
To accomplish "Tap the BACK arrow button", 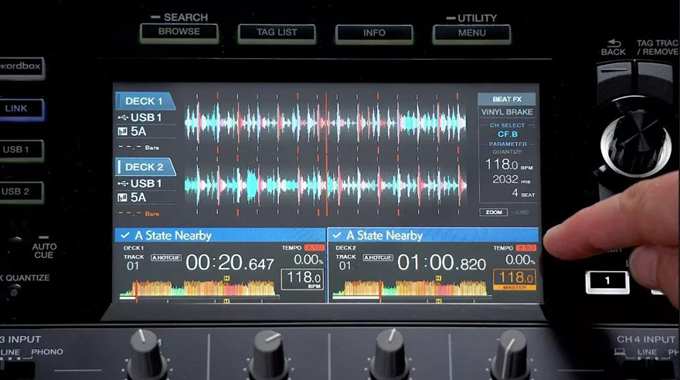I will pos(613,48).
